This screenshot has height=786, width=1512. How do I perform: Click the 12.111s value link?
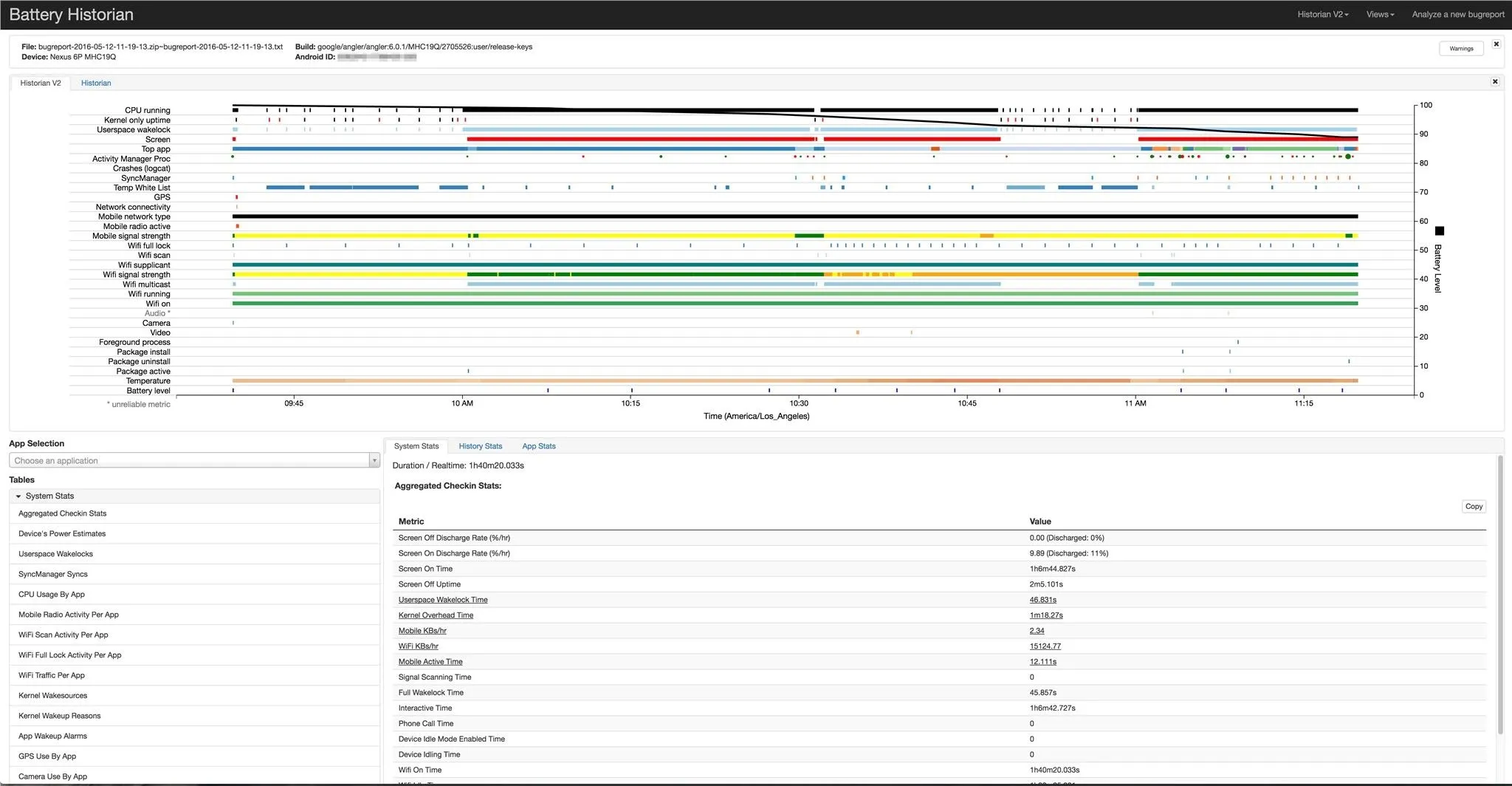(1043, 662)
